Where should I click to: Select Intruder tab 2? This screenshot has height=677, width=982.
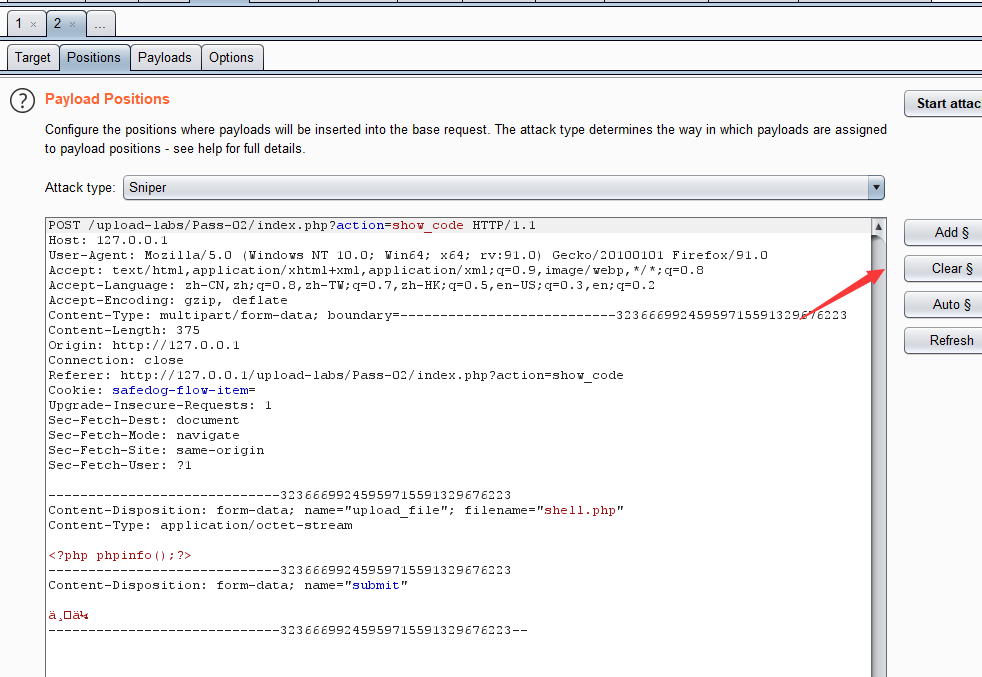click(58, 23)
